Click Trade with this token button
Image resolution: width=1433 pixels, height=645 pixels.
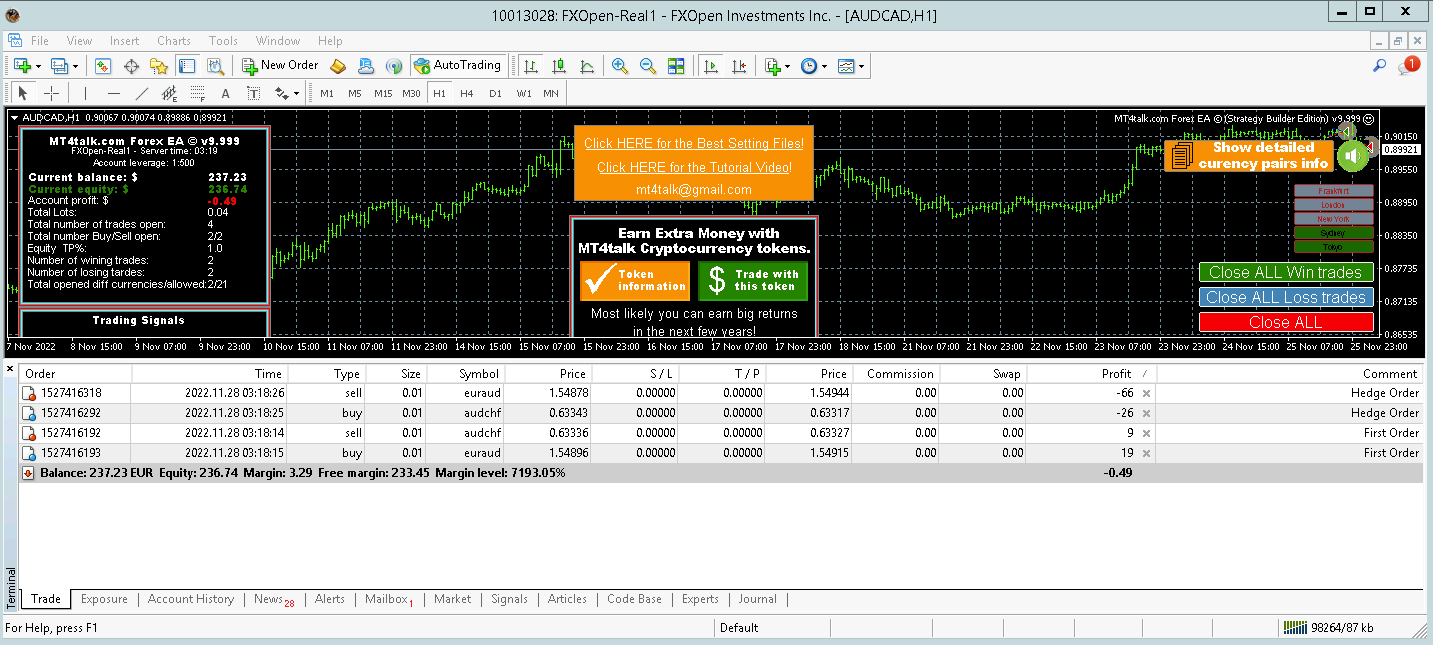click(x=753, y=281)
